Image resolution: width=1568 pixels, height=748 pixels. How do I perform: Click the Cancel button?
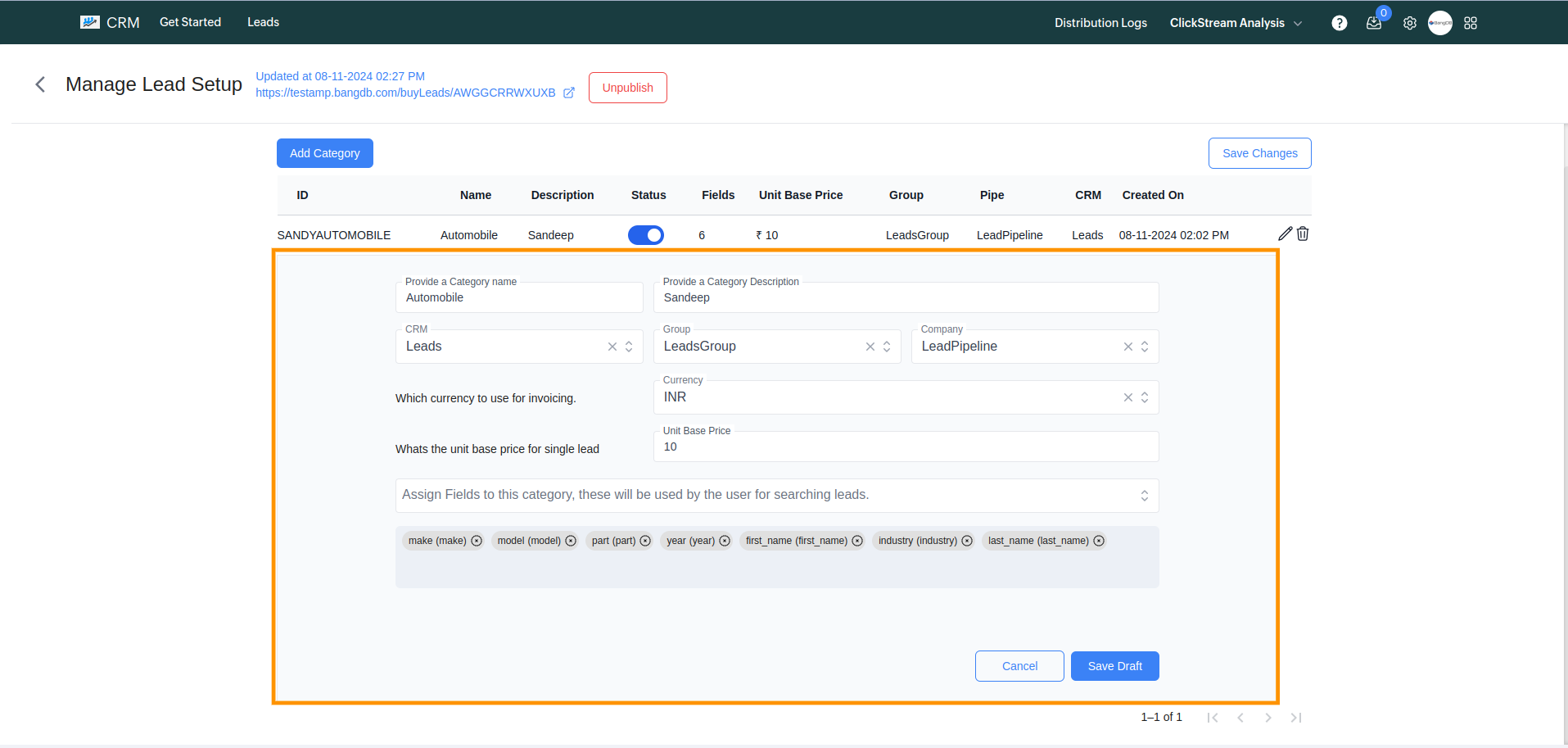1019,666
